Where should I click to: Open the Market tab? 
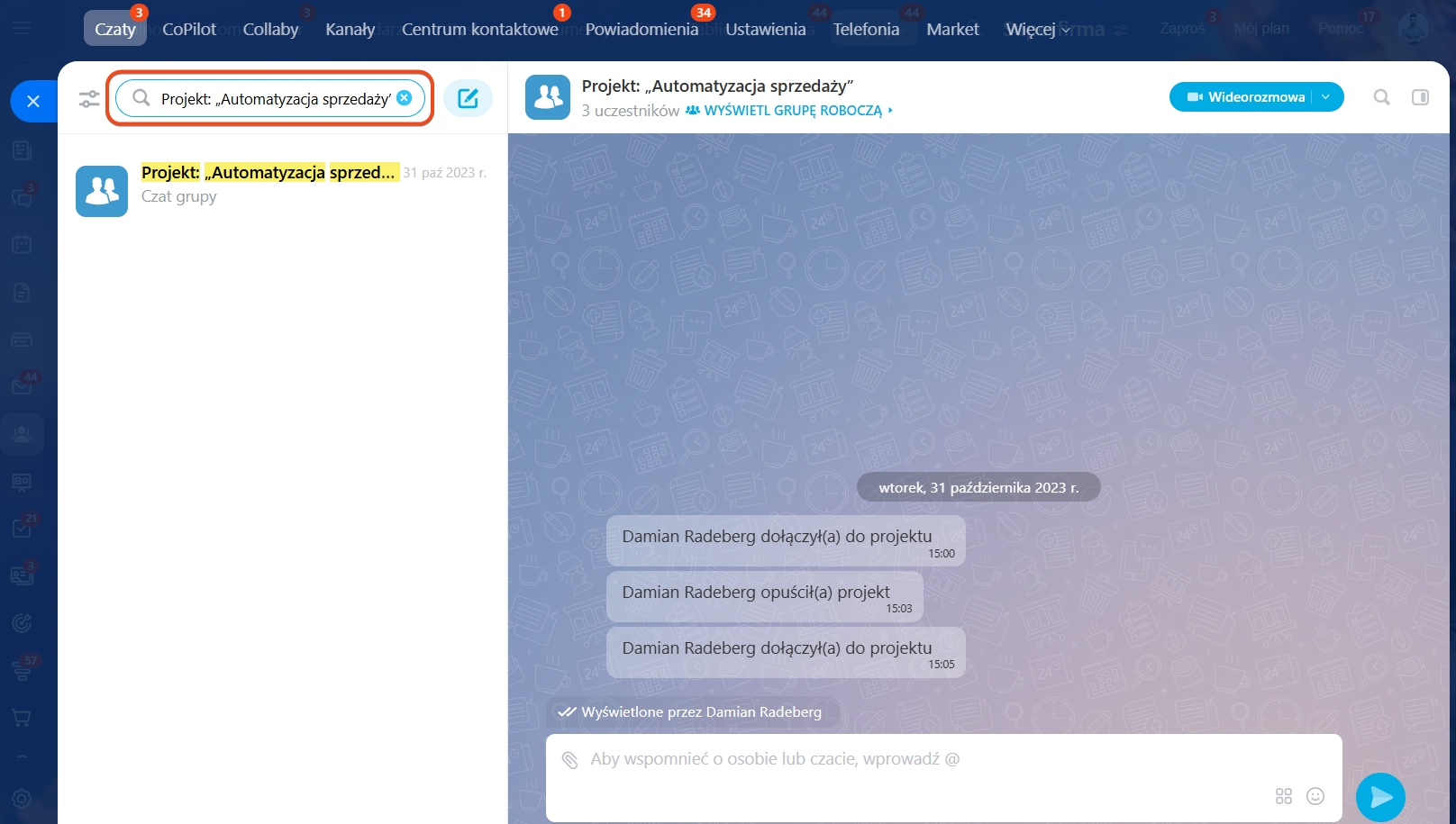click(952, 29)
